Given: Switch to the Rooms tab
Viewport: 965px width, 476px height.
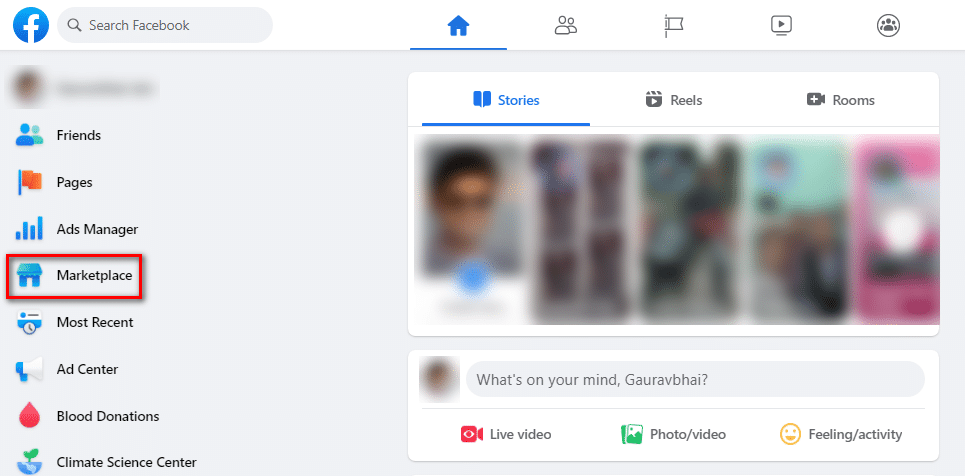Looking at the screenshot, I should 841,100.
